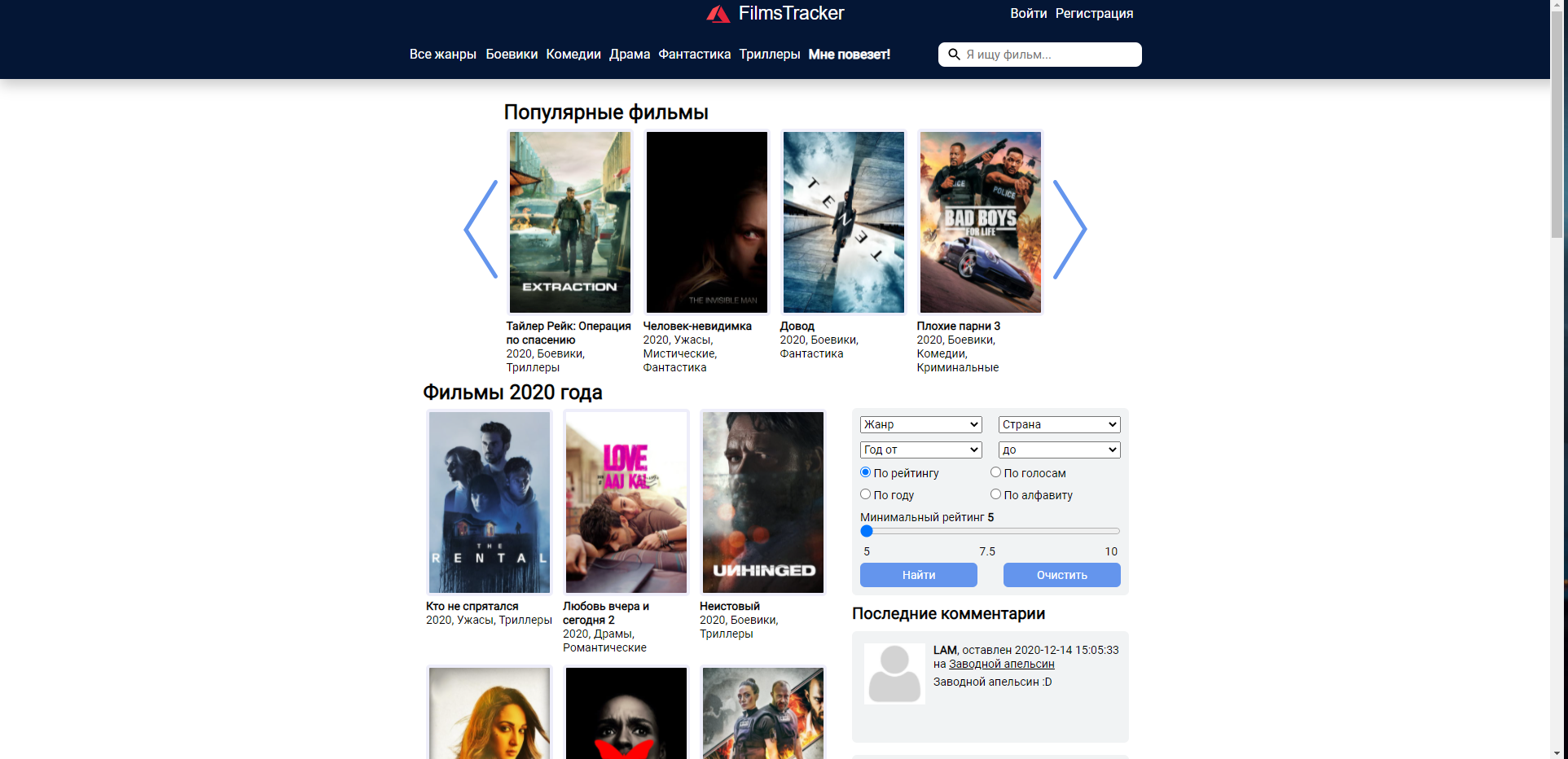Click the left carousel arrow
1568x759 pixels.
tap(480, 230)
